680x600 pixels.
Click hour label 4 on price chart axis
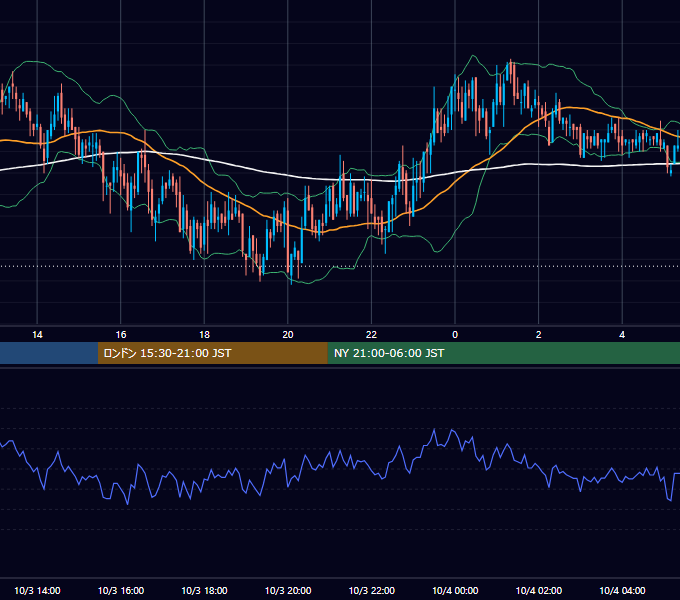(x=622, y=334)
